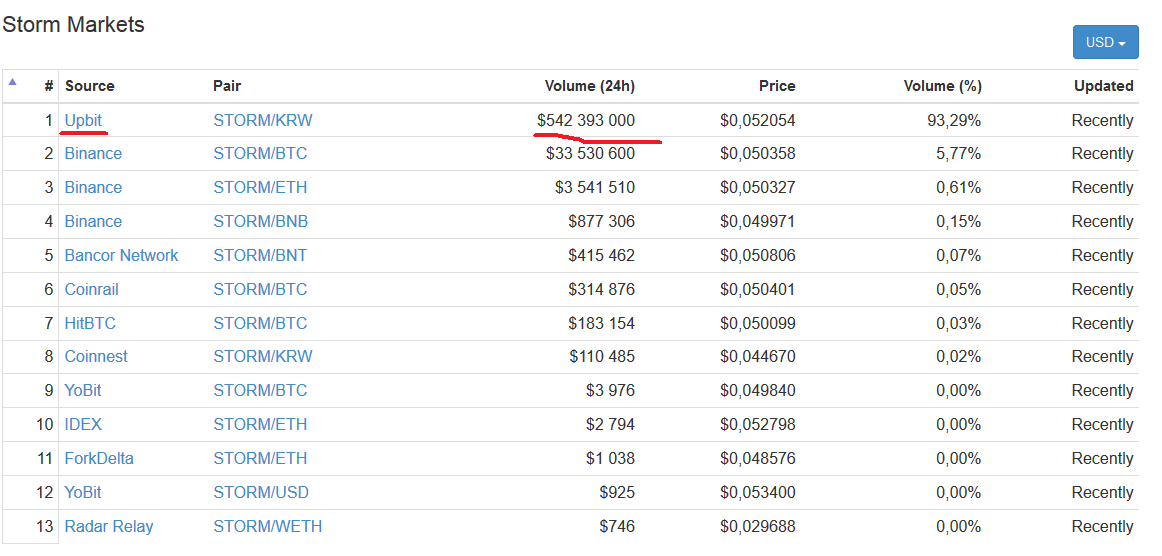Open IDEX's STORM/ETH pair link
Image resolution: width=1162 pixels, height=556 pixels.
point(260,425)
